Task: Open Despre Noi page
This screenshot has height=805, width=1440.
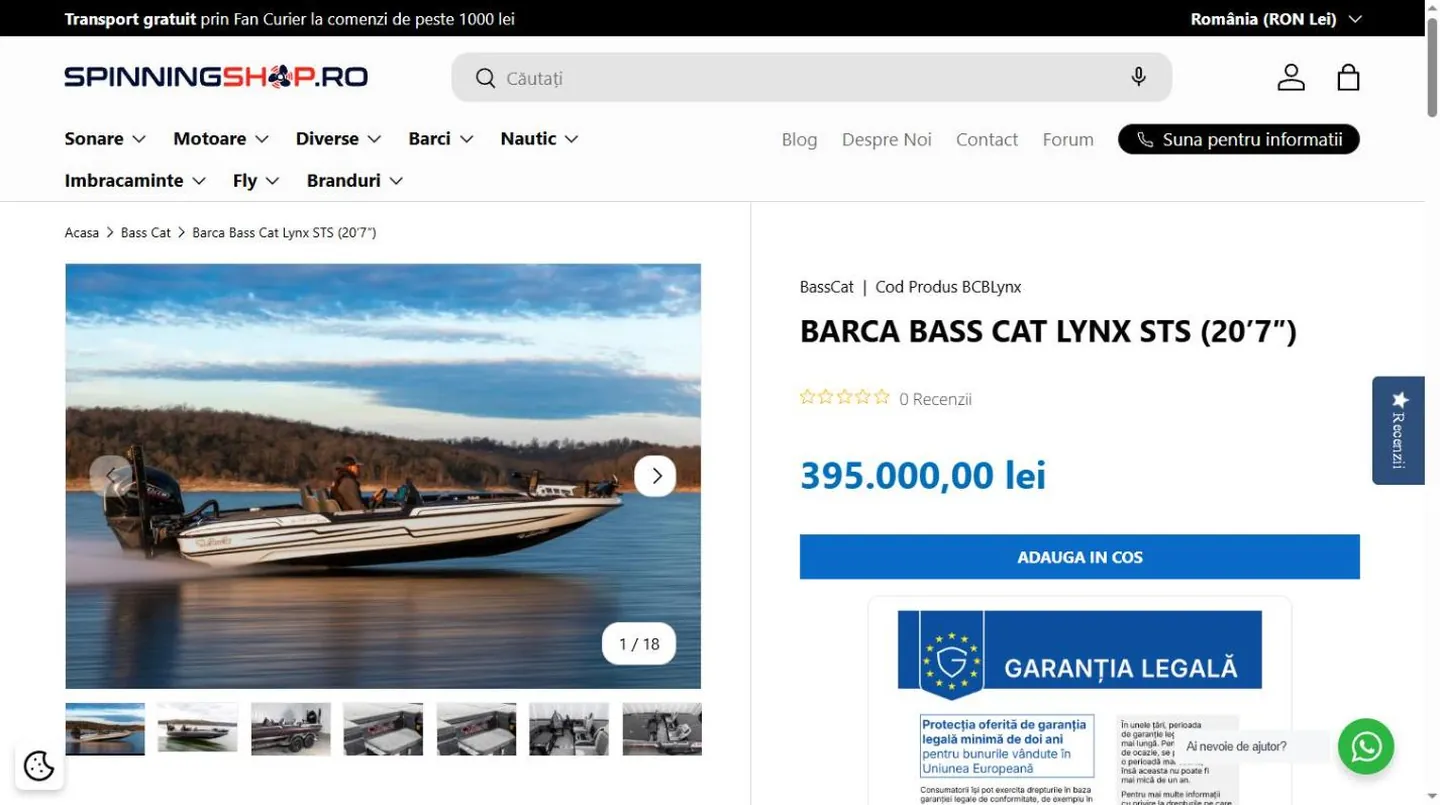Action: (886, 140)
